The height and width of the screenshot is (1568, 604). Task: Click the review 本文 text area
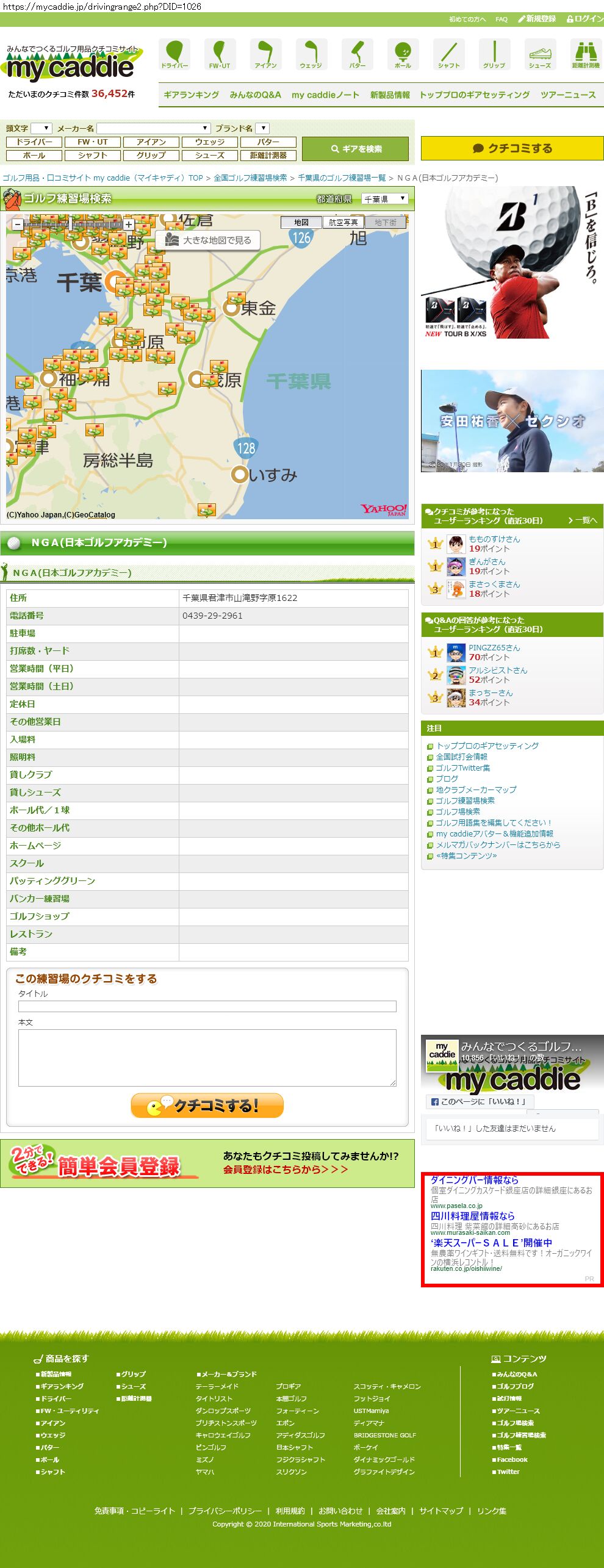point(207,1057)
